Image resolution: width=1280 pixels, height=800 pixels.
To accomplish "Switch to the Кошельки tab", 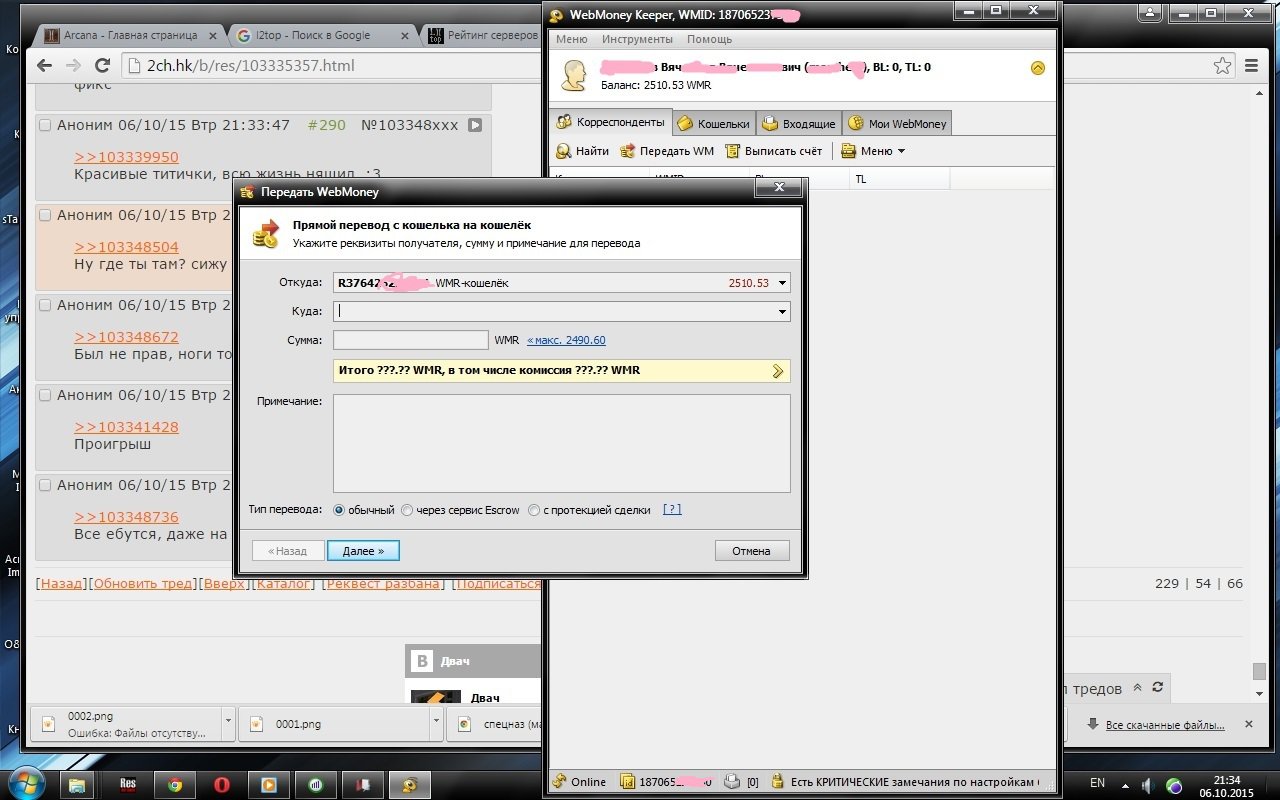I will tap(713, 124).
